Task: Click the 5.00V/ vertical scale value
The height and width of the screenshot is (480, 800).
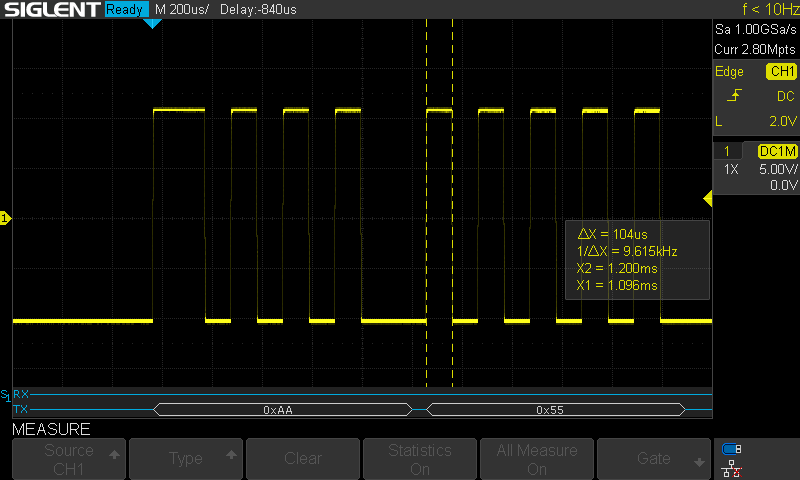Action: [778, 169]
